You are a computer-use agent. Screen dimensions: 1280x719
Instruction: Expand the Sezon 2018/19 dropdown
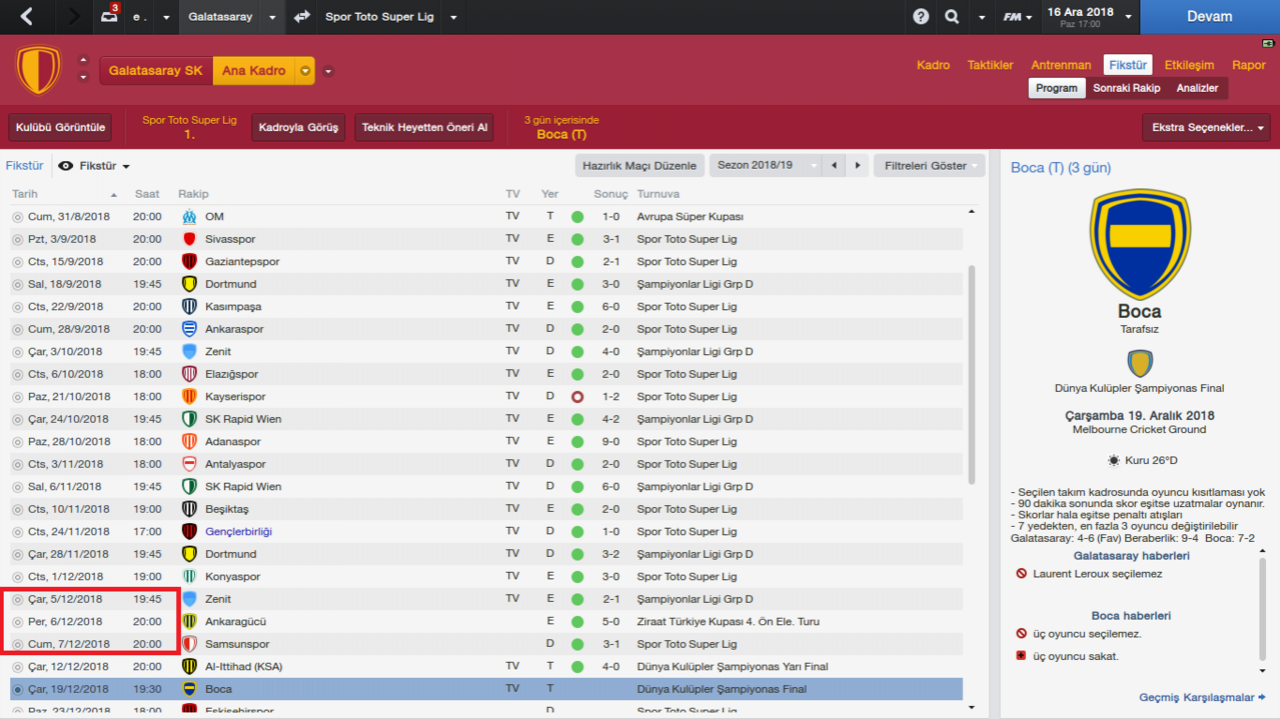765,165
